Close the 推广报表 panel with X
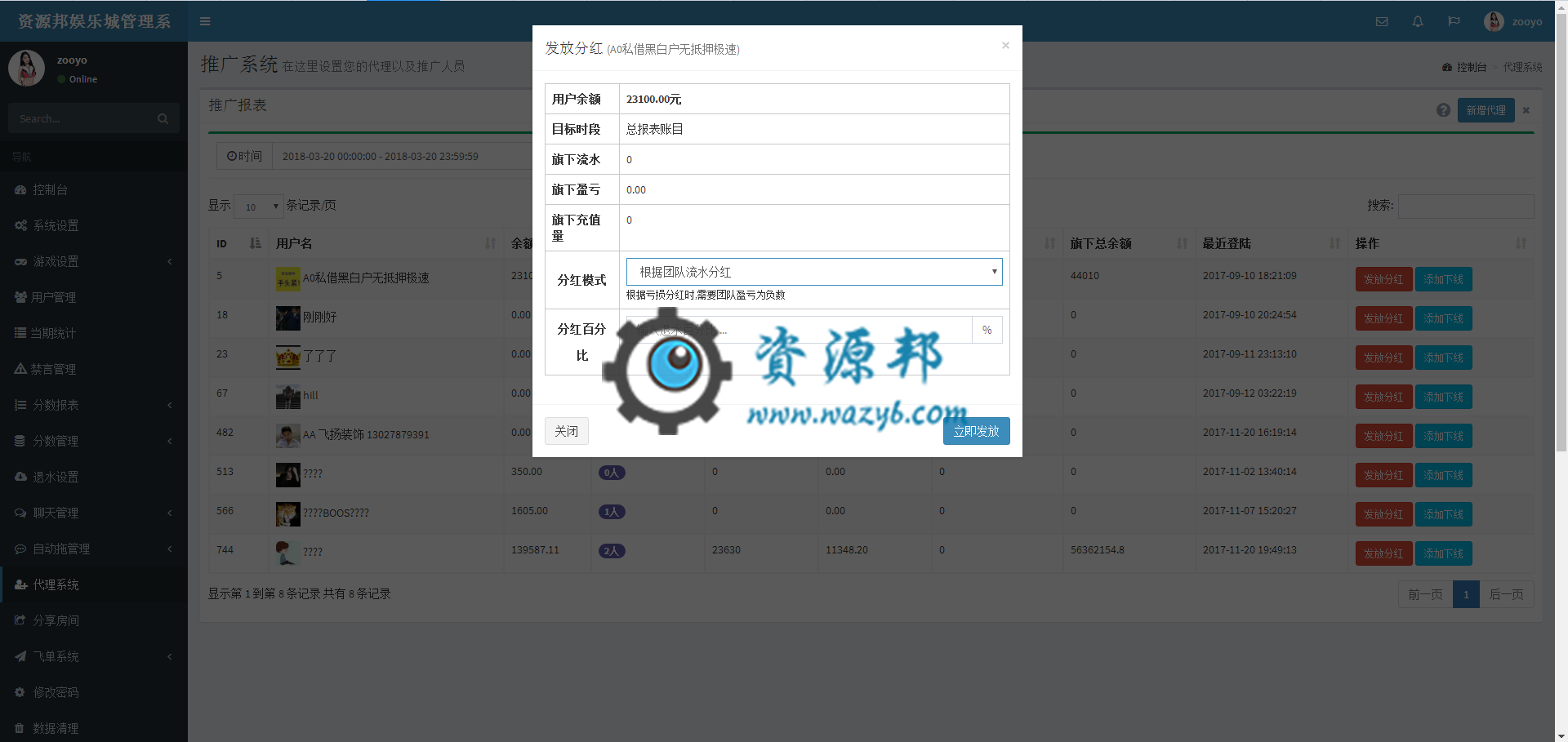Image resolution: width=1568 pixels, height=742 pixels. coord(1526,110)
